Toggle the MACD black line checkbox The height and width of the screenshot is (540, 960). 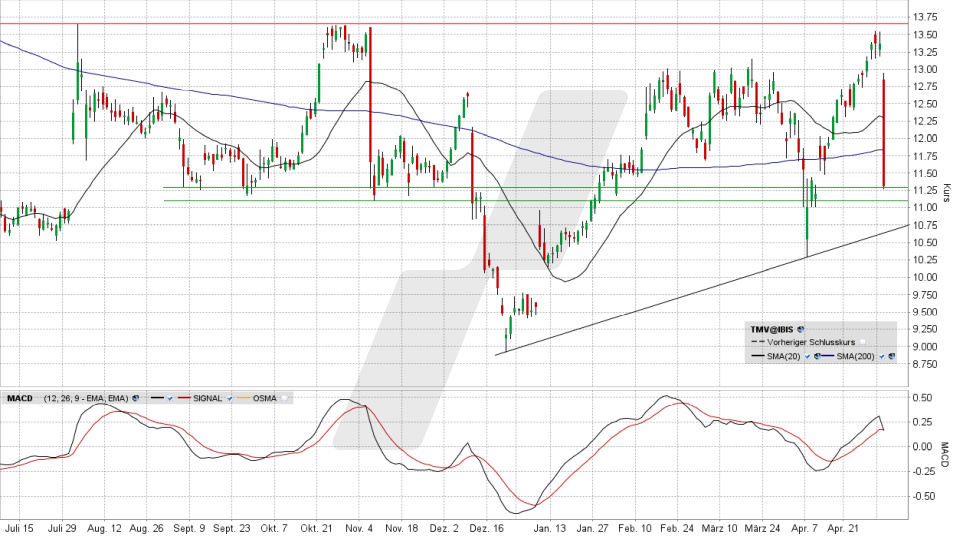pos(171,397)
